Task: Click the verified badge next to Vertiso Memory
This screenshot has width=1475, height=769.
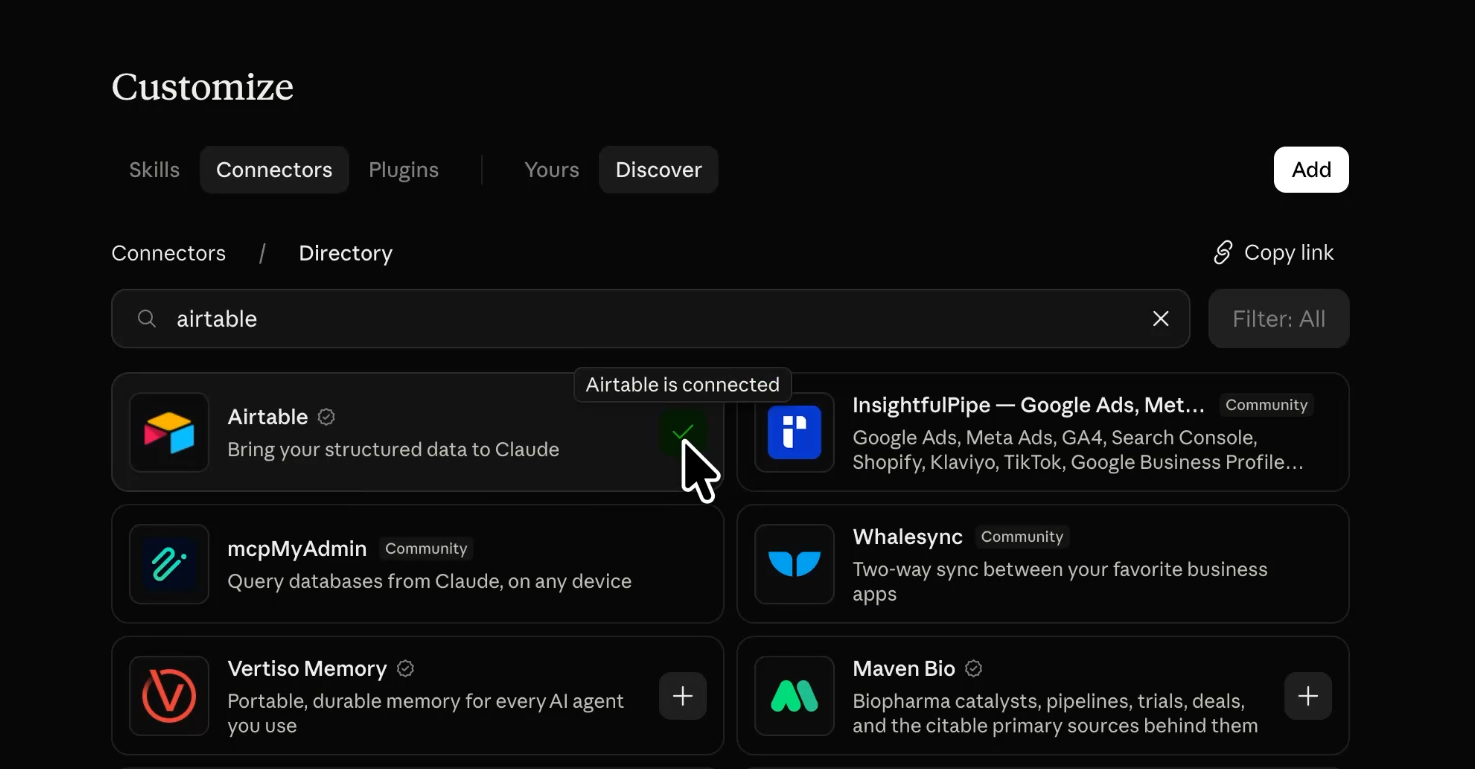Action: (405, 669)
